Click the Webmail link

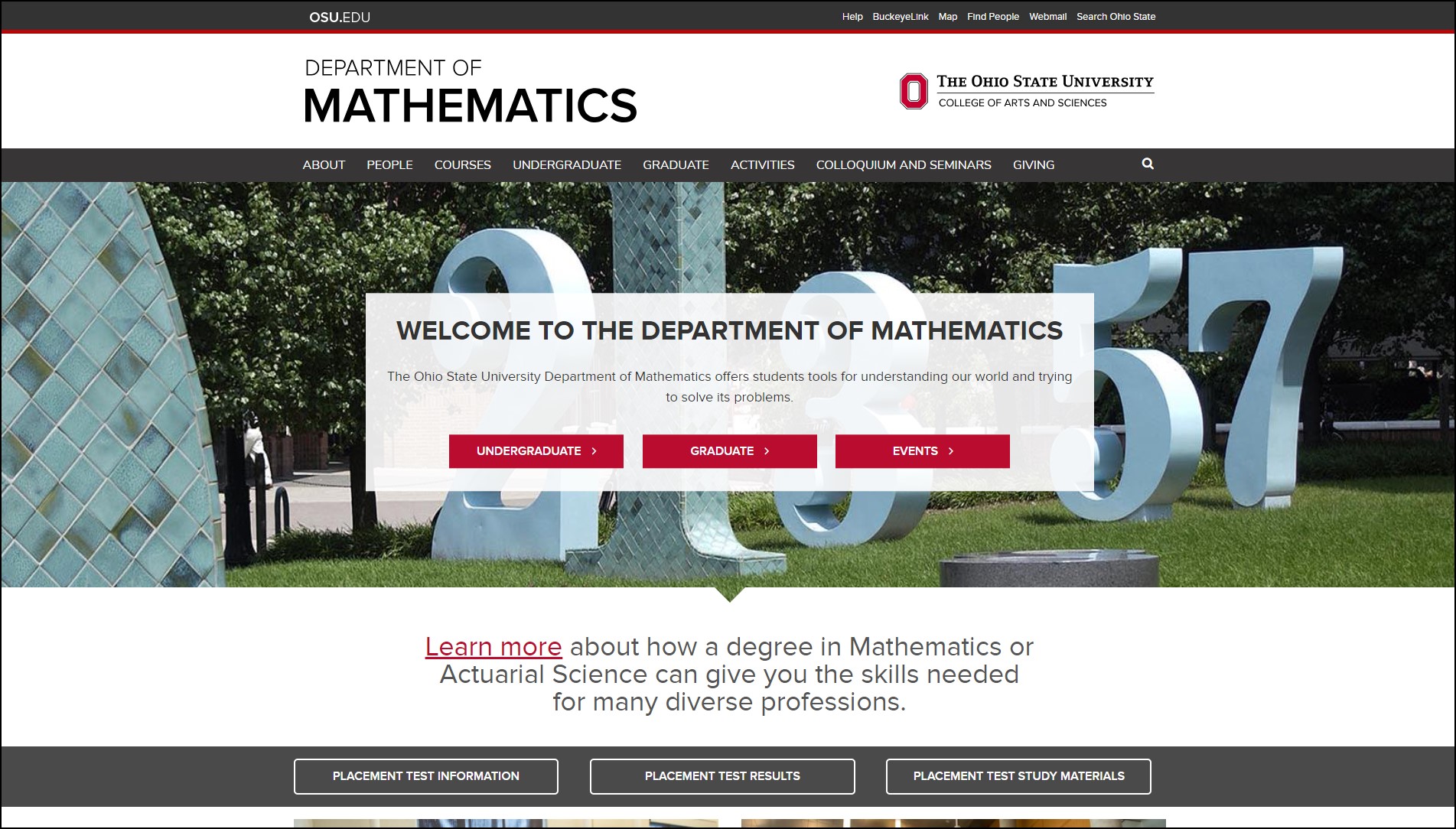coord(1047,17)
